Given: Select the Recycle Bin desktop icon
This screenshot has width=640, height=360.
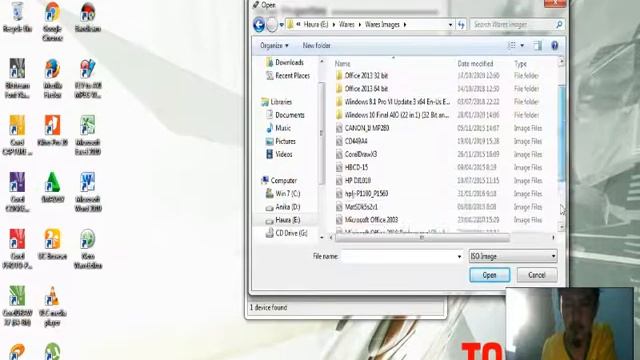Looking at the screenshot, I should click(17, 16).
